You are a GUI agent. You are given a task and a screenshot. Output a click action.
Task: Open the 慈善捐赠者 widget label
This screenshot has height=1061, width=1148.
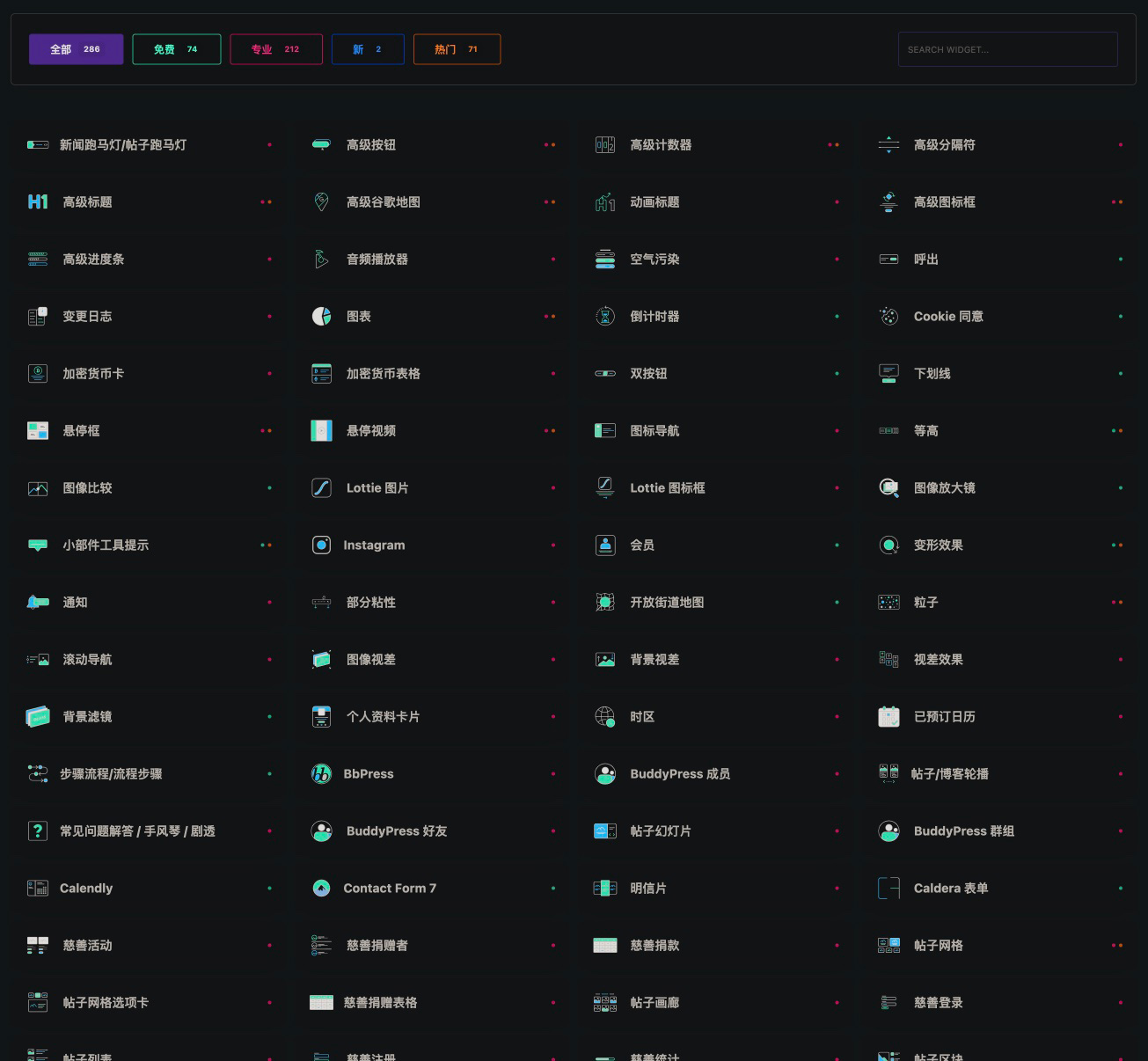(377, 945)
